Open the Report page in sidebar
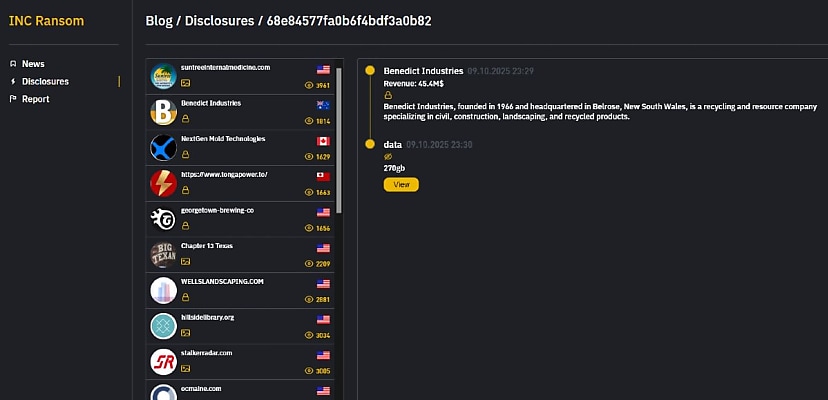 coord(35,99)
